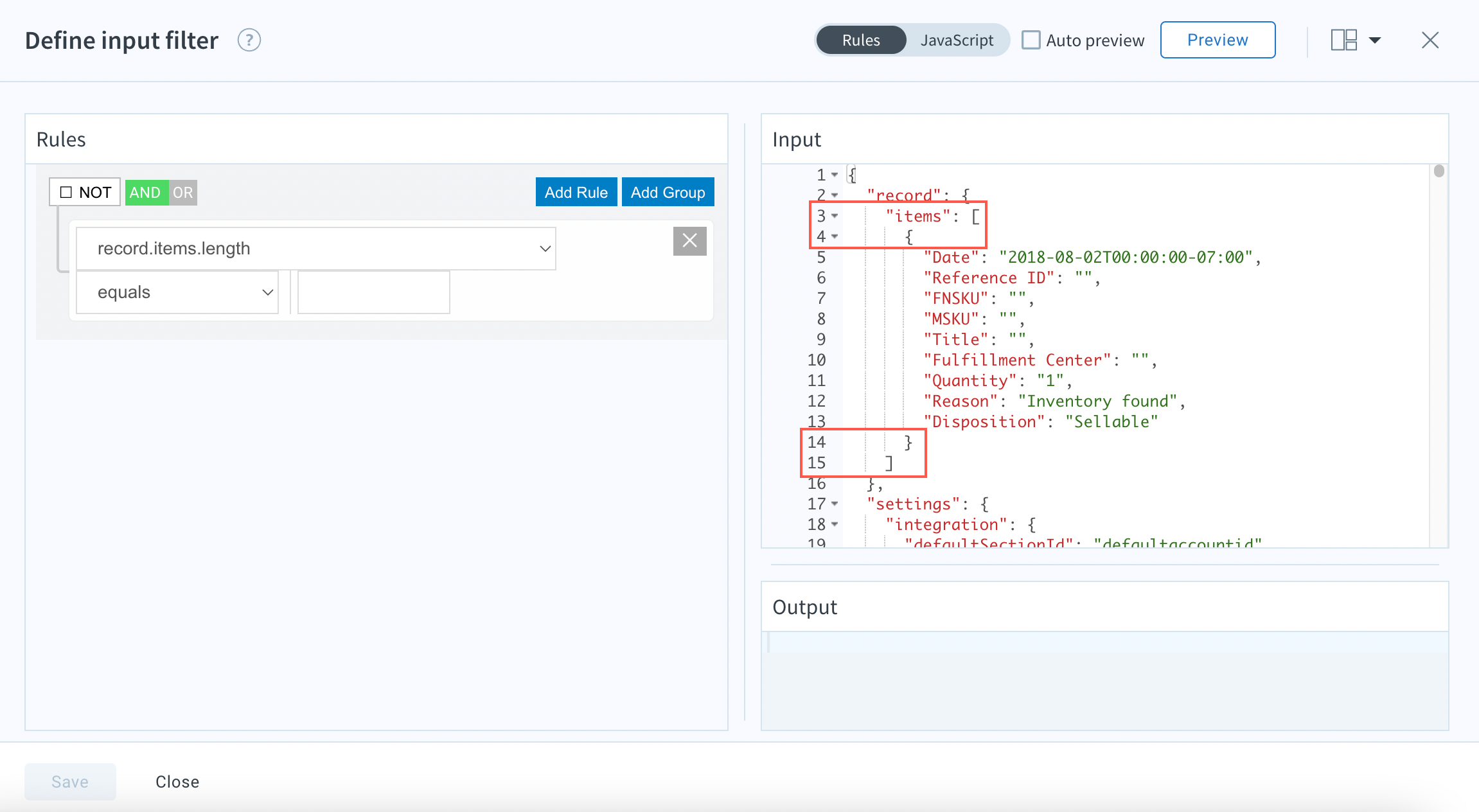
Task: Click the Add Group button
Action: (x=668, y=192)
